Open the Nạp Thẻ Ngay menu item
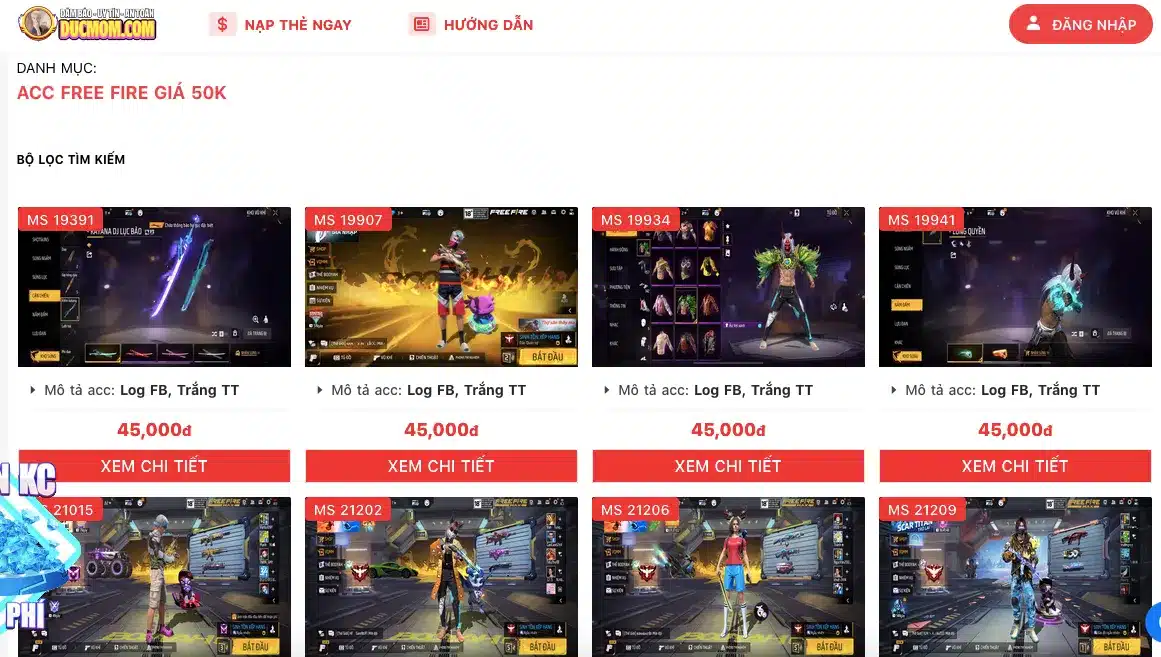Screen dimensions: 1161x657 [281, 24]
